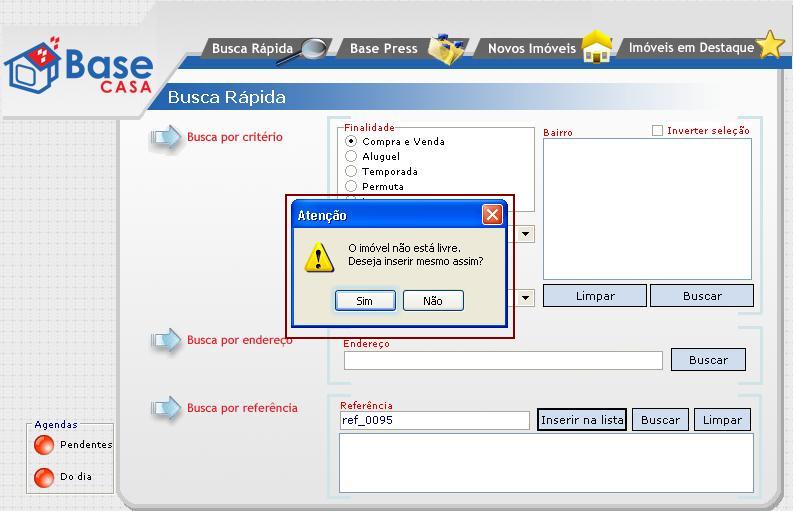Click the red Do dia agenda indicator
Image resolution: width=793 pixels, height=511 pixels.
pyautogui.click(x=44, y=477)
